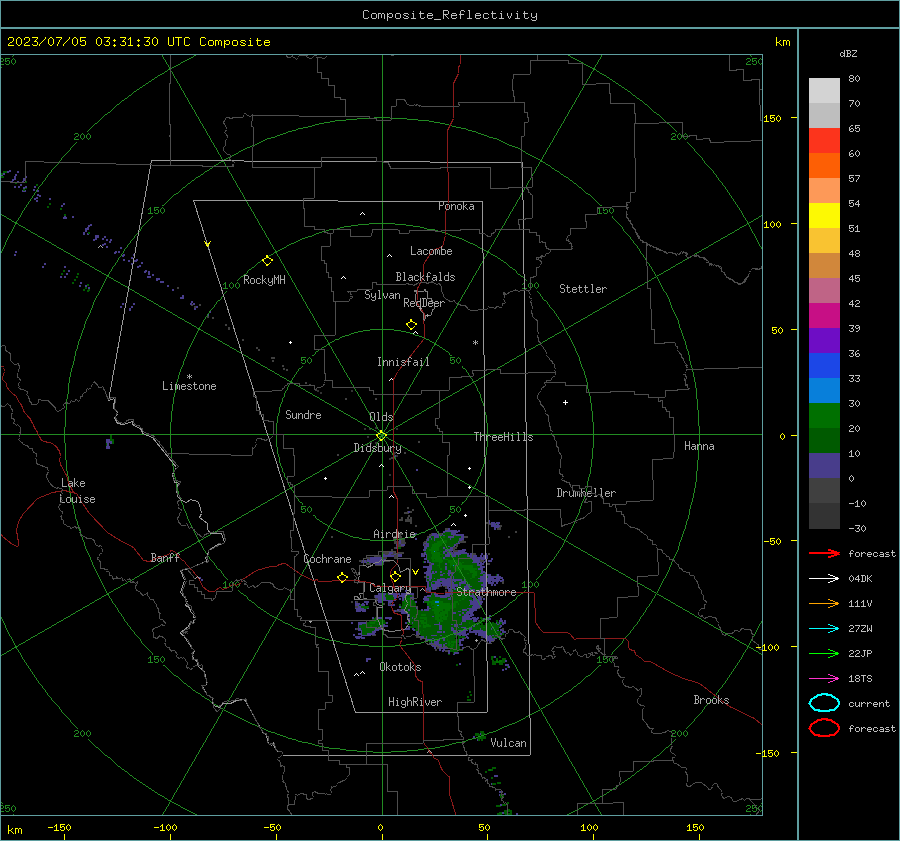Viewport: 900px width, 841px height.
Task: Click the RedDeer city label
Action: (x=424, y=303)
